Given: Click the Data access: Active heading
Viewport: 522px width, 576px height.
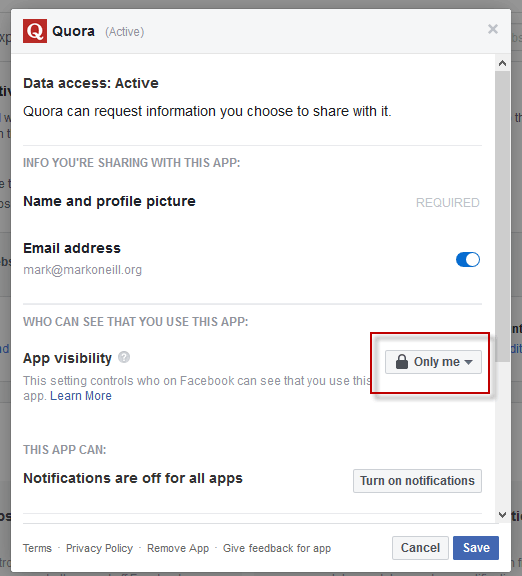Looking at the screenshot, I should pyautogui.click(x=91, y=83).
